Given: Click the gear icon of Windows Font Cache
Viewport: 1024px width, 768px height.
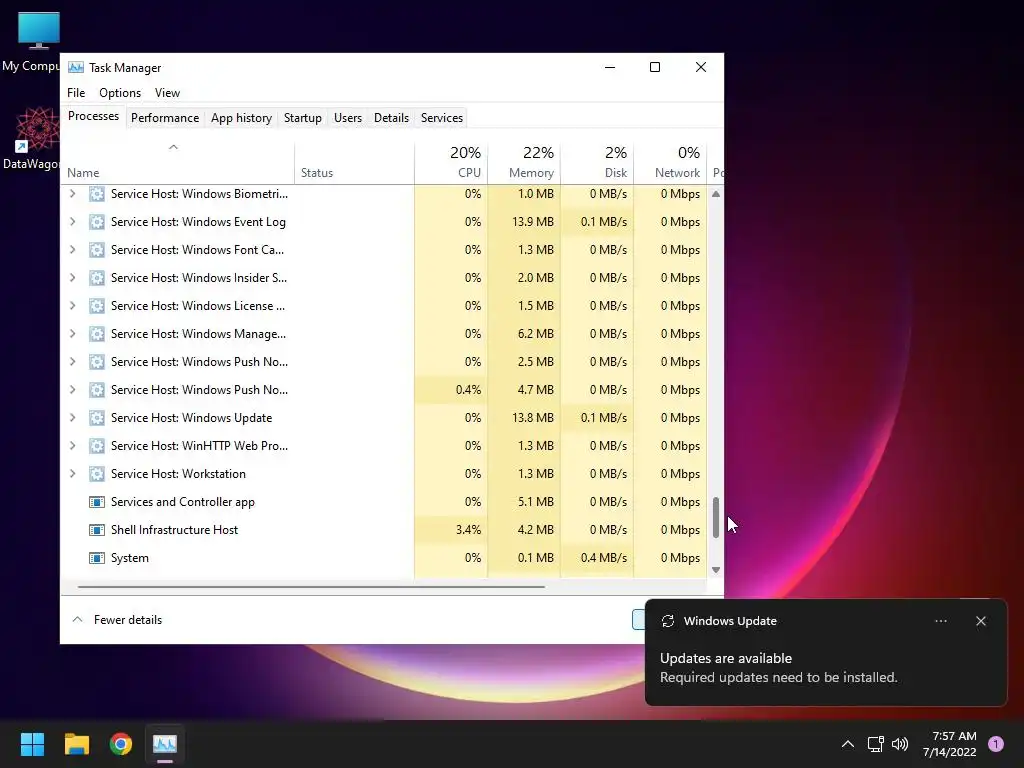Looking at the screenshot, I should (x=97, y=250).
